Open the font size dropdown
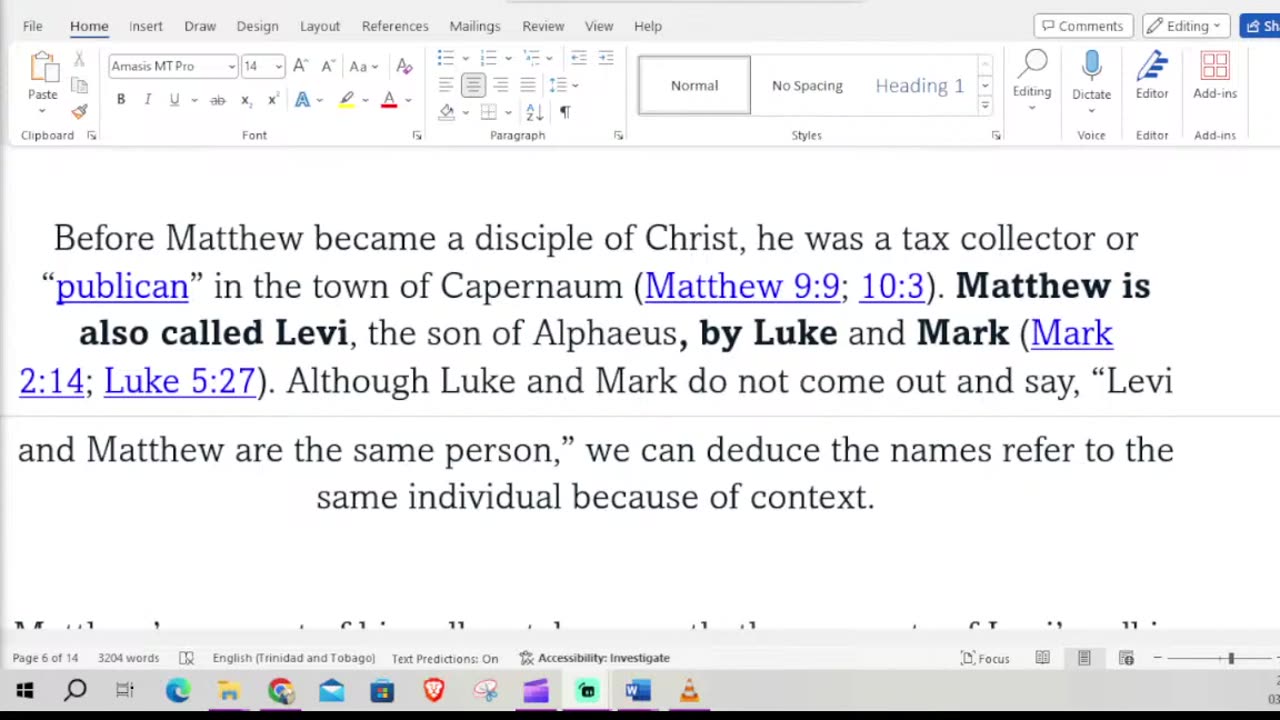This screenshot has width=1280, height=720. pyautogui.click(x=278, y=66)
